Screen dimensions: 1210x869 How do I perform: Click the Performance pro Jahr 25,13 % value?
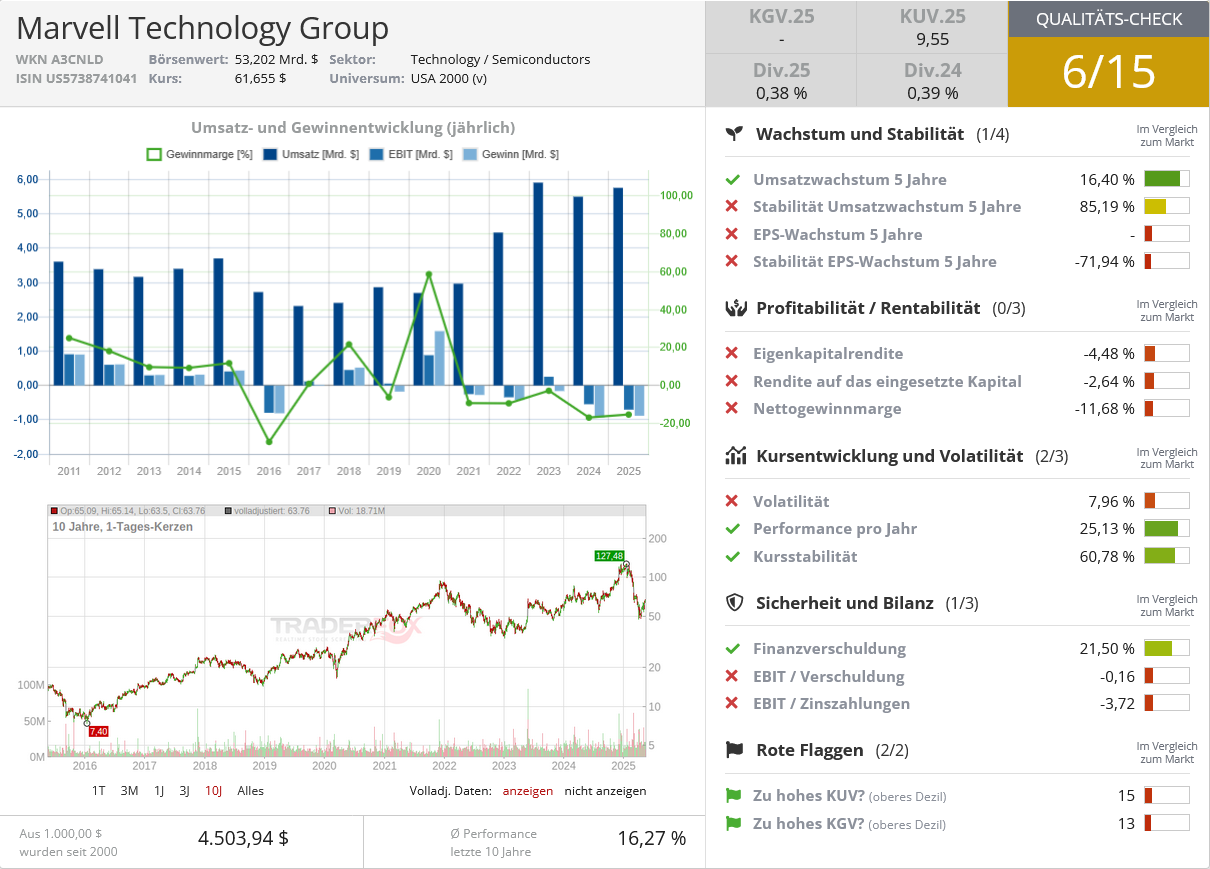click(x=1107, y=529)
